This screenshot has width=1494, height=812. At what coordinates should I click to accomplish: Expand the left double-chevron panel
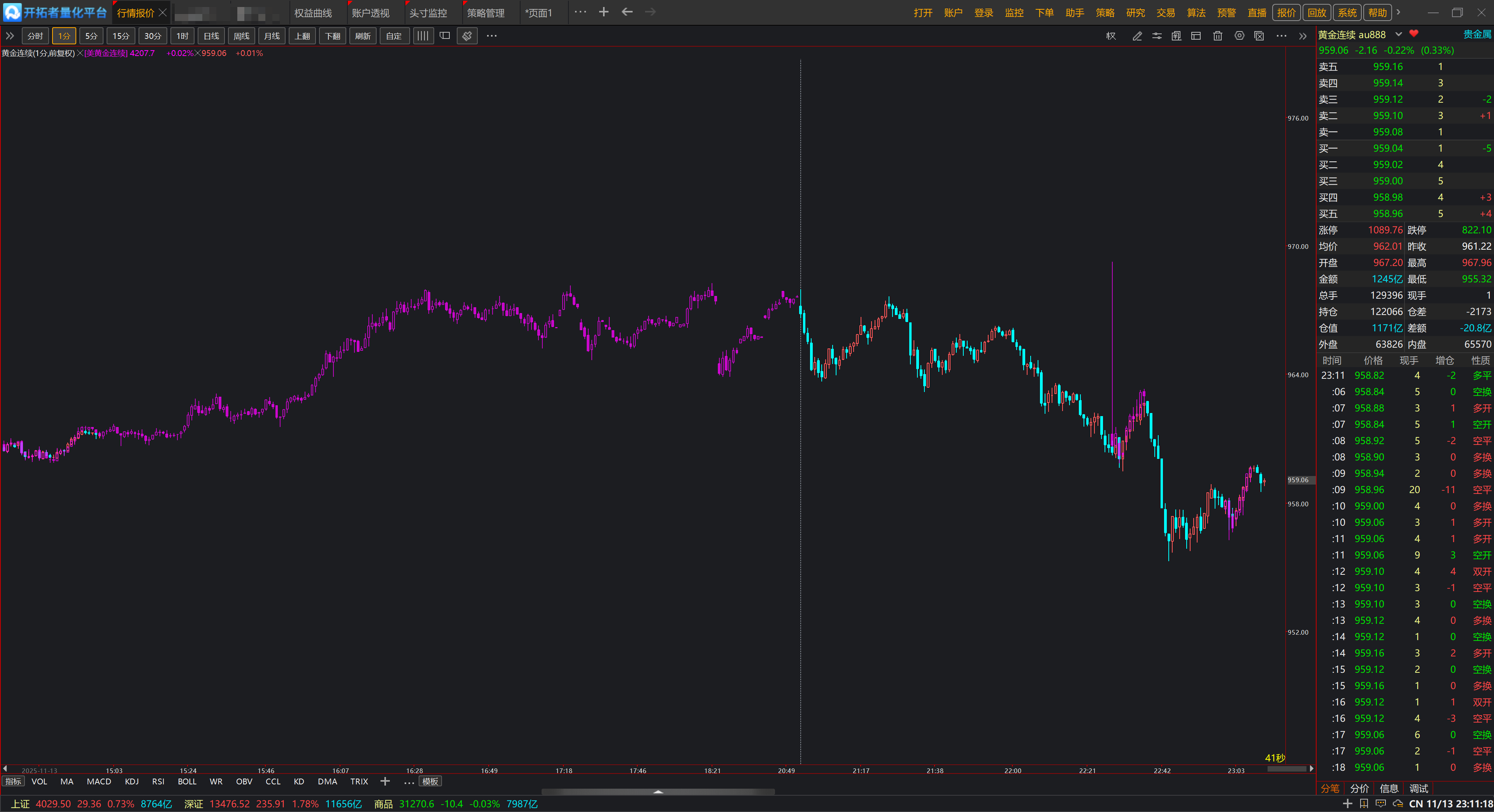coord(10,36)
